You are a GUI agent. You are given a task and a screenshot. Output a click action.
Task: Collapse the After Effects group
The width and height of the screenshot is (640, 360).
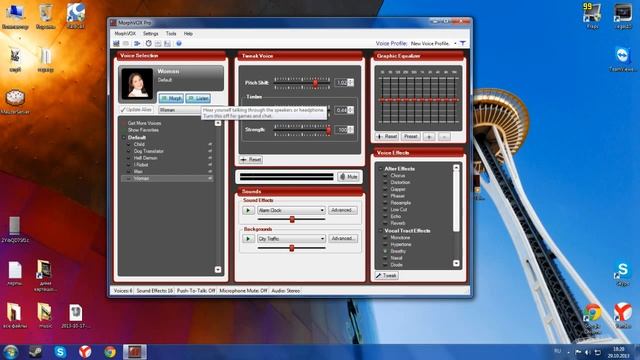pyautogui.click(x=380, y=169)
